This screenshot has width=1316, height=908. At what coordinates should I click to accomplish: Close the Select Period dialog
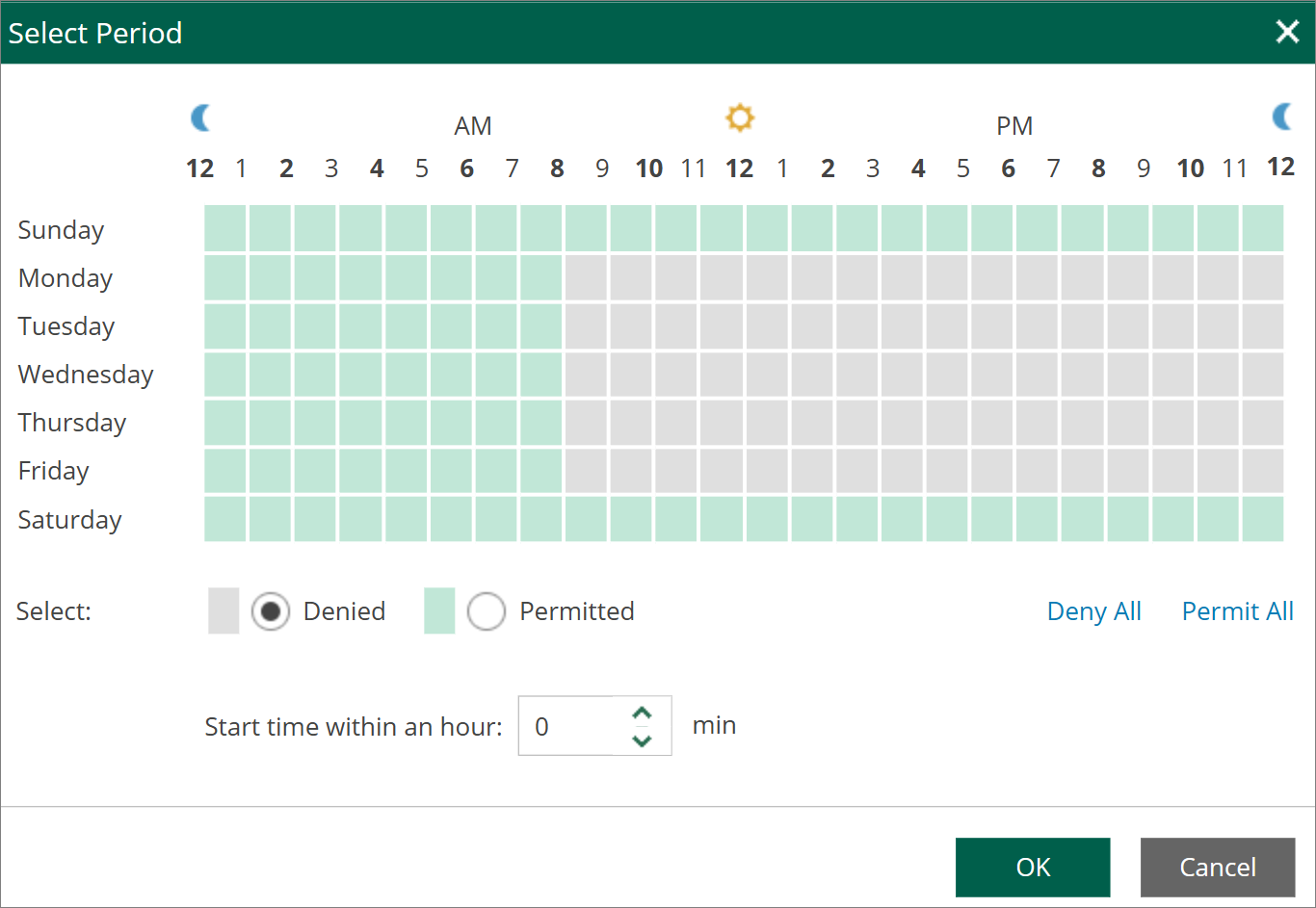1287,32
